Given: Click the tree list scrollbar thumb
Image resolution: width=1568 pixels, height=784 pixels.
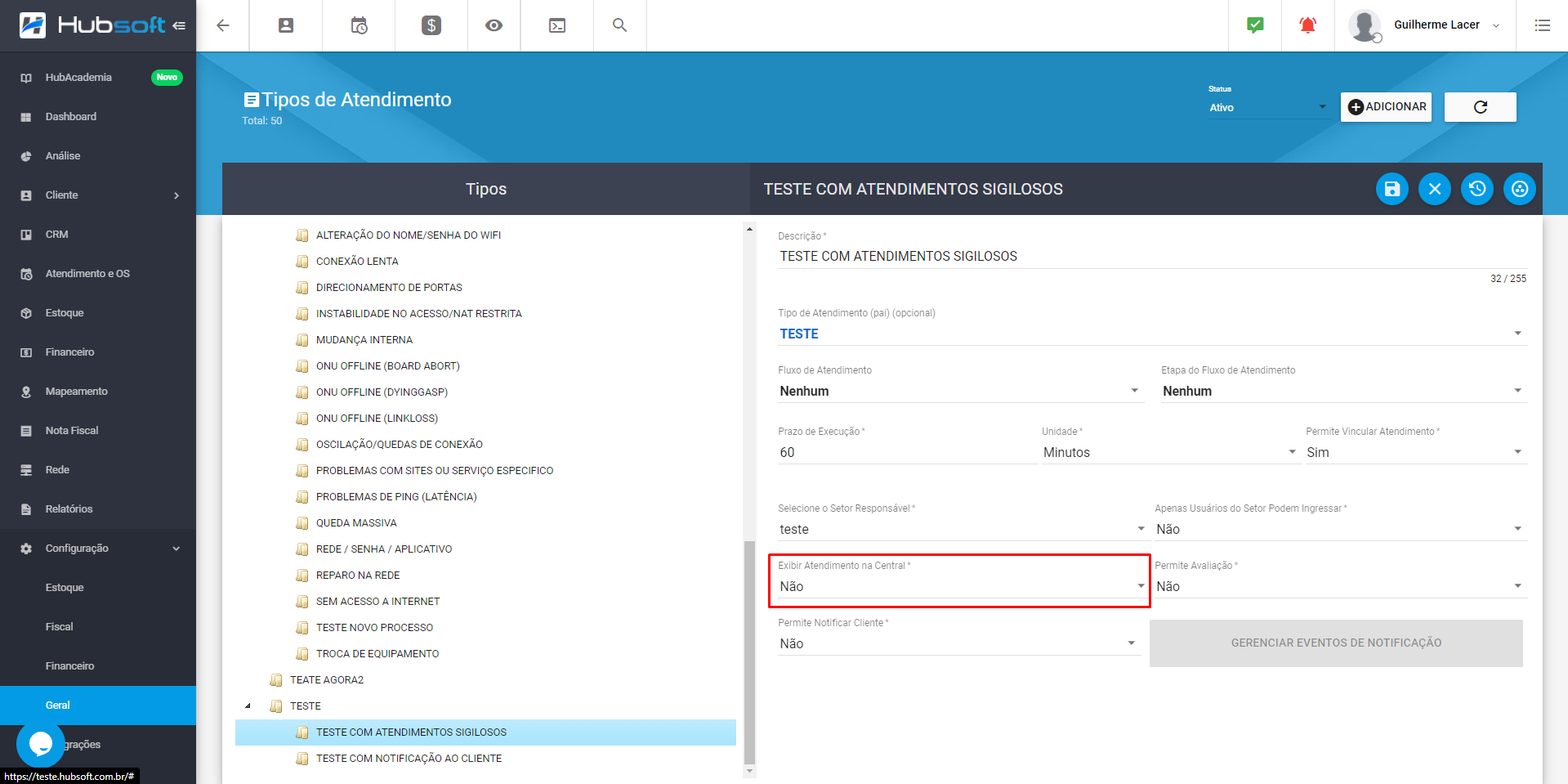Looking at the screenshot, I should pos(749,652).
